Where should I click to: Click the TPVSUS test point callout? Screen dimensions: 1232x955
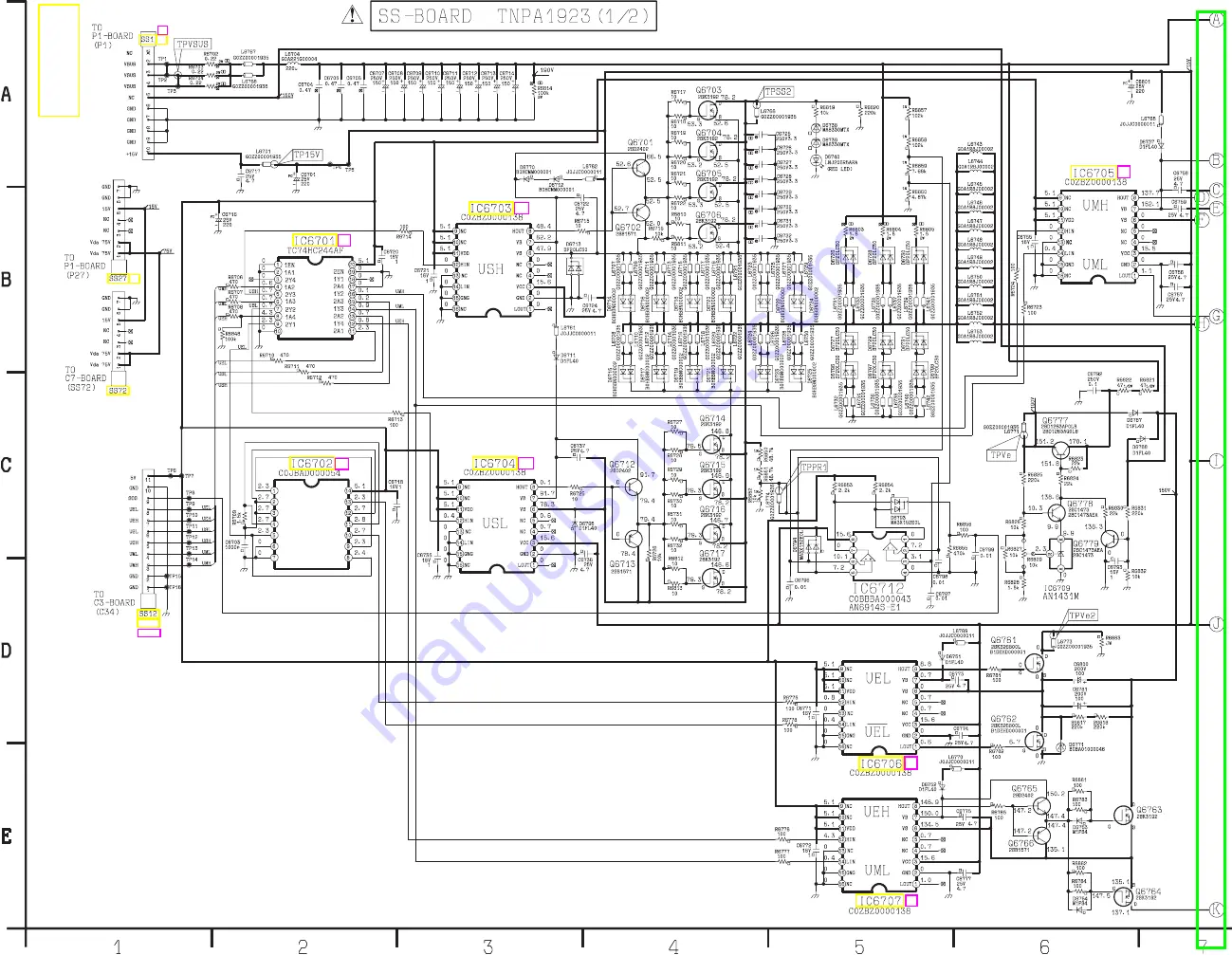click(x=193, y=45)
